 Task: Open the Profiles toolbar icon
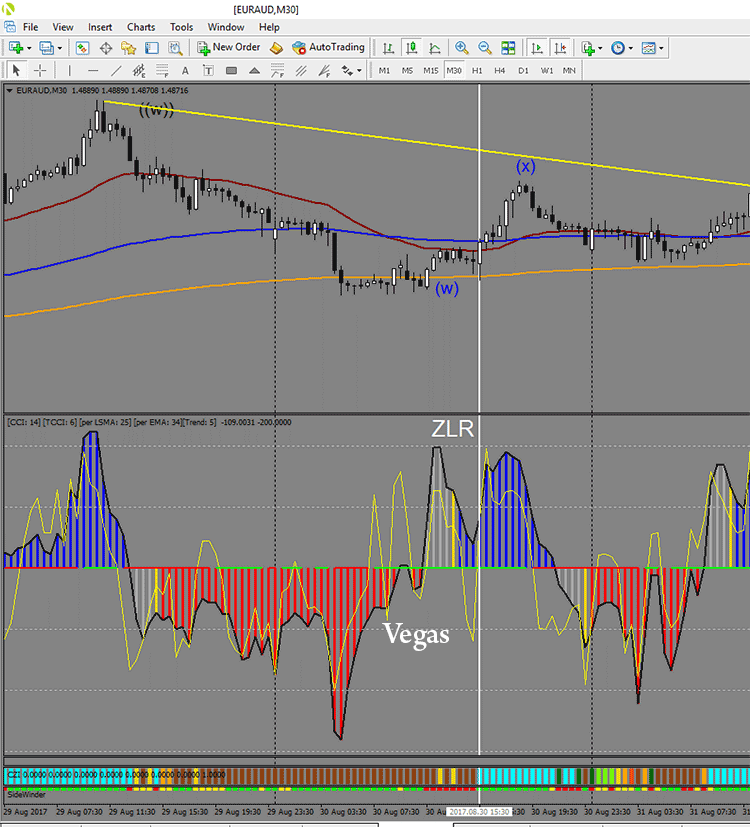coord(46,48)
